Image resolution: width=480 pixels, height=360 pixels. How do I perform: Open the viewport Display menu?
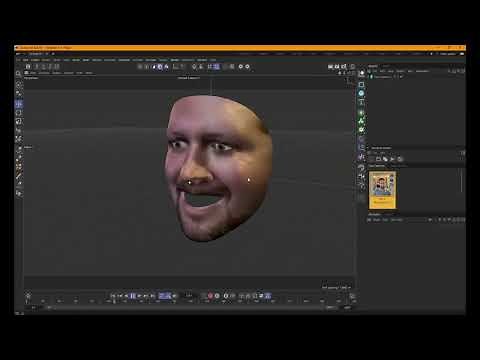click(57, 73)
